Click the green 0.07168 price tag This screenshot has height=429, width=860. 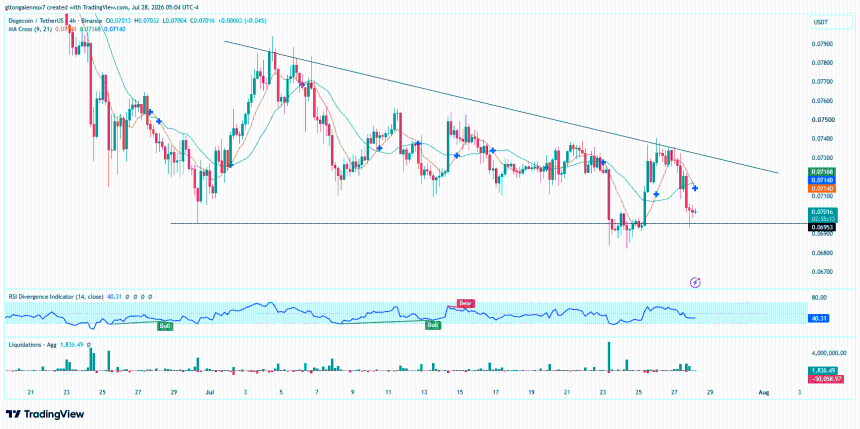tap(821, 172)
